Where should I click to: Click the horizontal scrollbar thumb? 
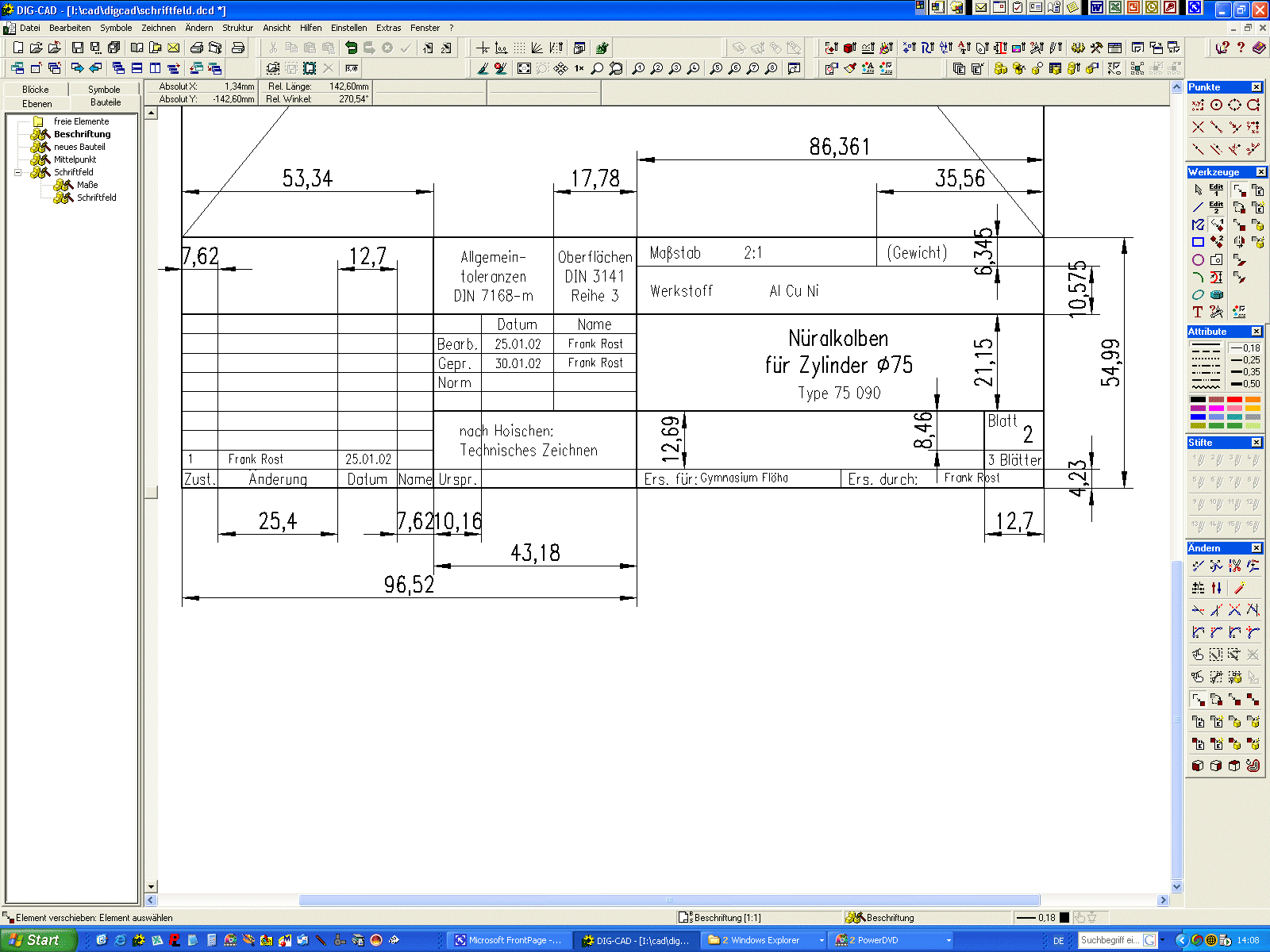668,900
